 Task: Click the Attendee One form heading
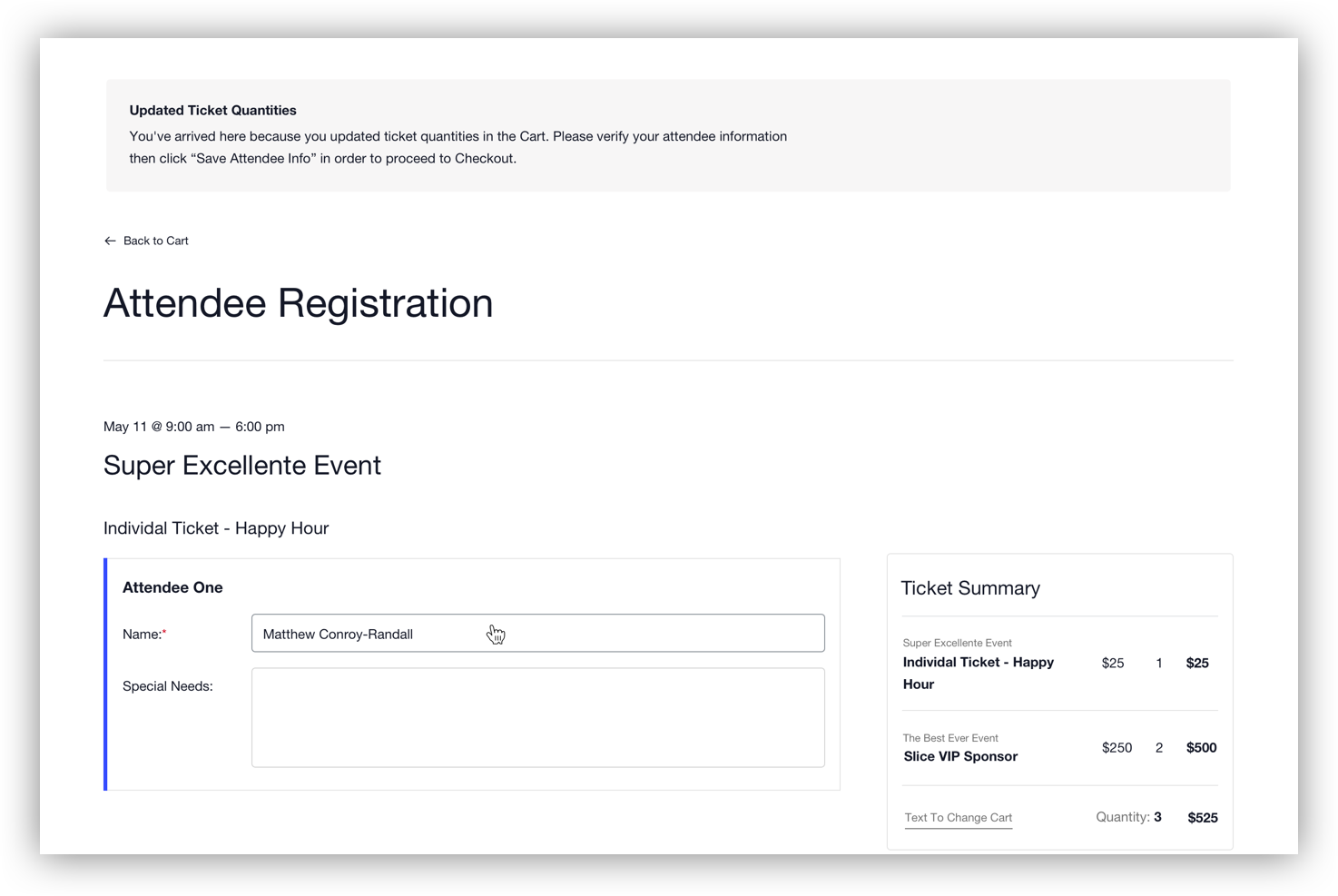pos(172,587)
